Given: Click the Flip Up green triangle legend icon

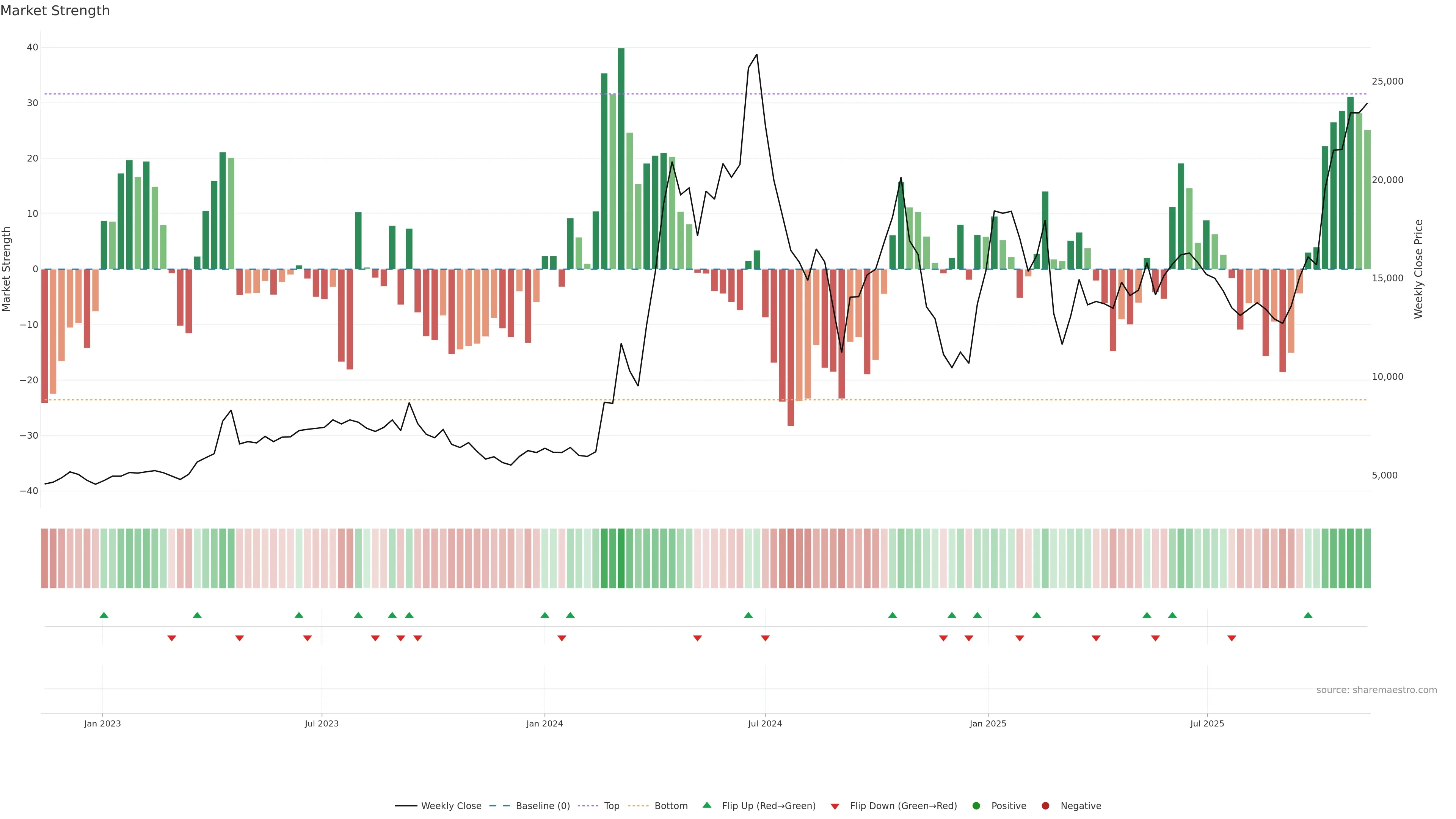Looking at the screenshot, I should (706, 805).
